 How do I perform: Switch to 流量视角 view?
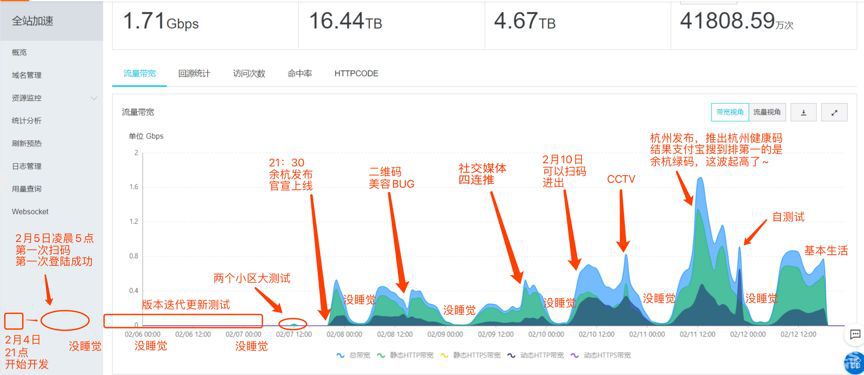(768, 112)
